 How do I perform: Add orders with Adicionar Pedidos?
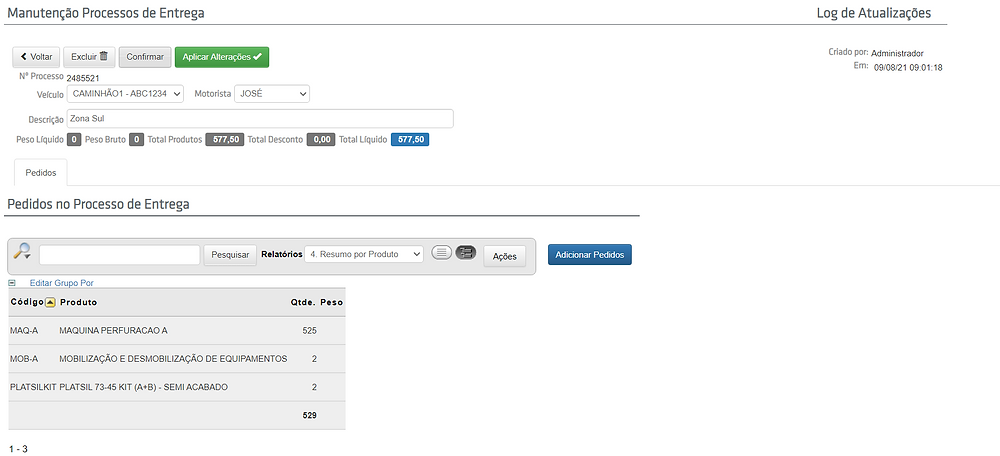[x=590, y=254]
